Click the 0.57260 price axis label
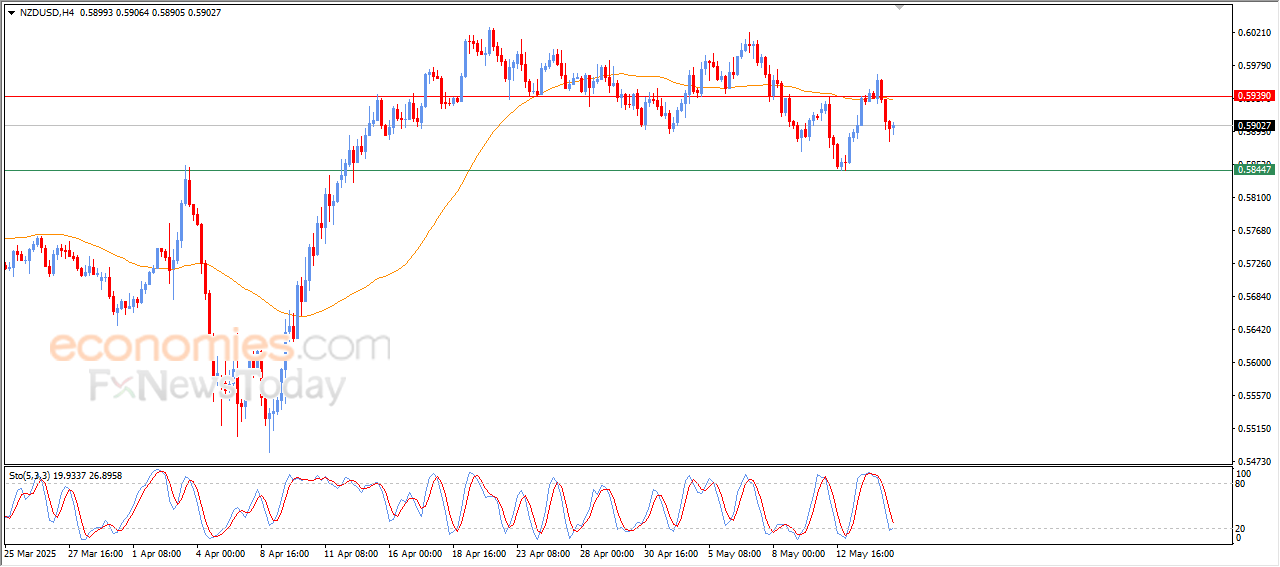This screenshot has width=1280, height=567. (x=1254, y=264)
